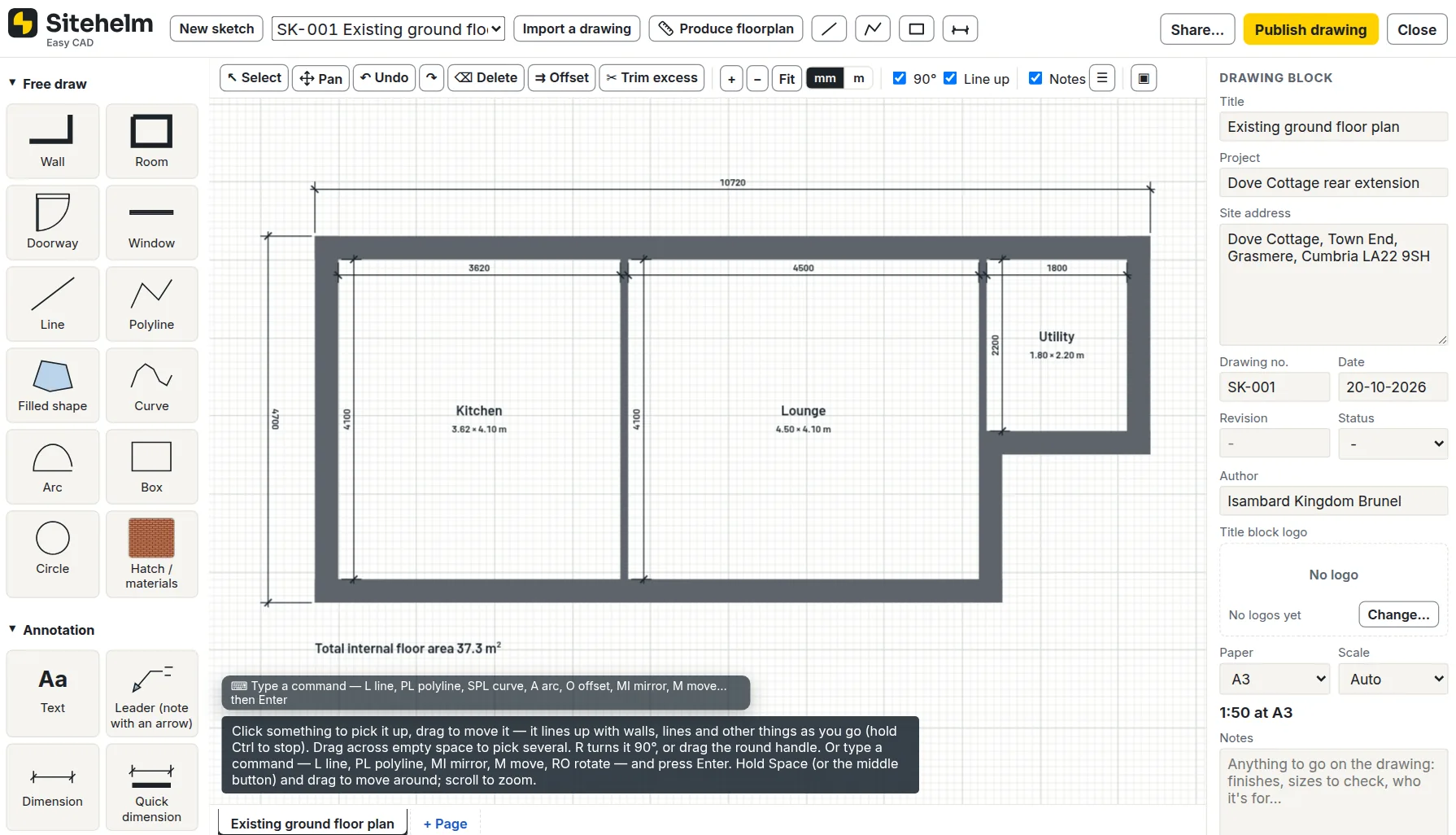Viewport: 1456px width, 835px height.
Task: Select the Filled shape tool
Action: point(53,385)
